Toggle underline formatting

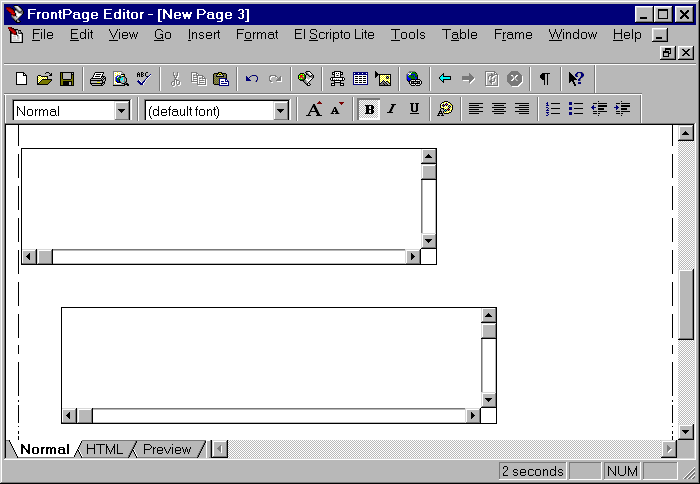414,108
